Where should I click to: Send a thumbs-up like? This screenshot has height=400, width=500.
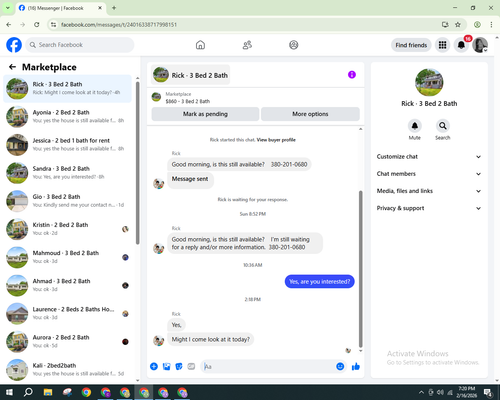(356, 367)
